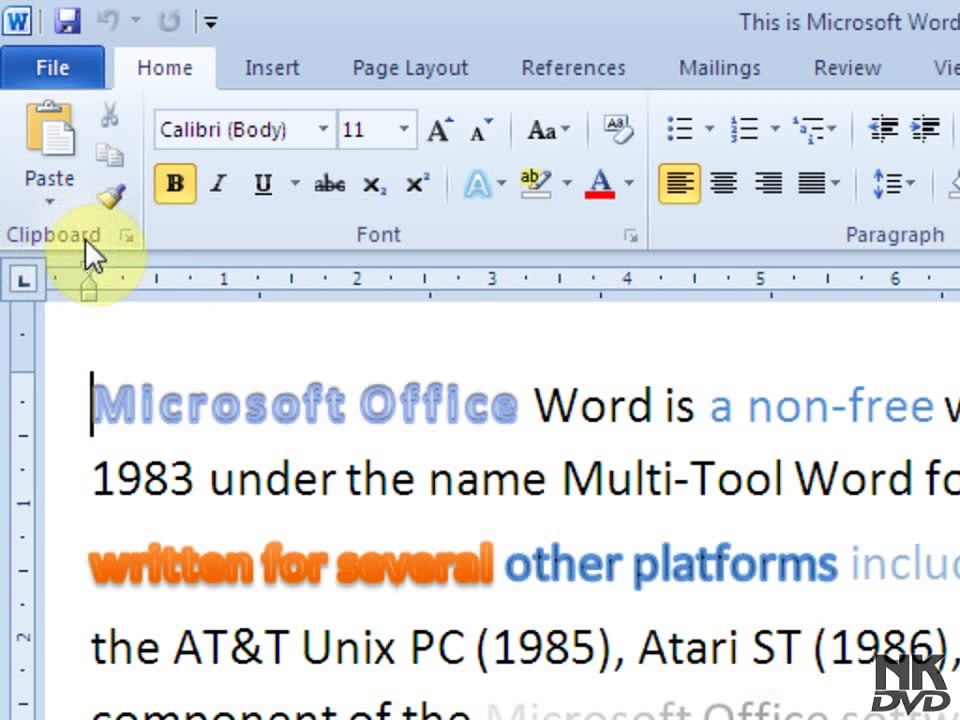Open the Customize Quick Access Toolbar dropdown
The height and width of the screenshot is (720, 960).
[211, 23]
